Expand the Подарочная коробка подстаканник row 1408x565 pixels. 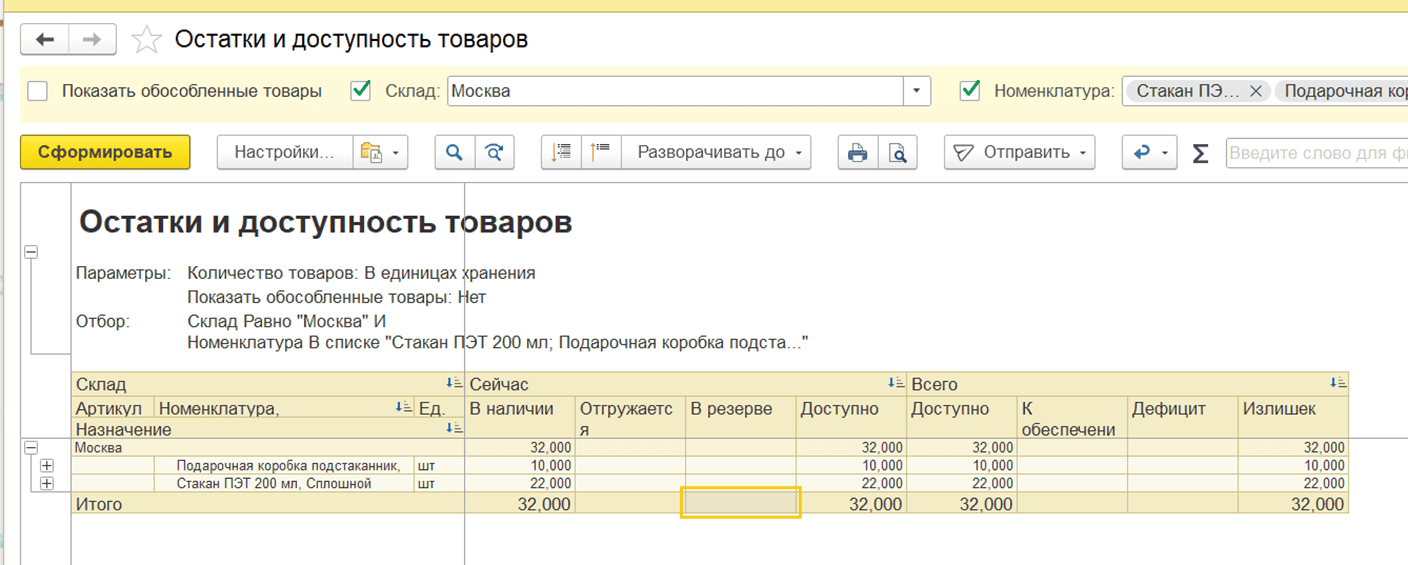pyautogui.click(x=46, y=466)
